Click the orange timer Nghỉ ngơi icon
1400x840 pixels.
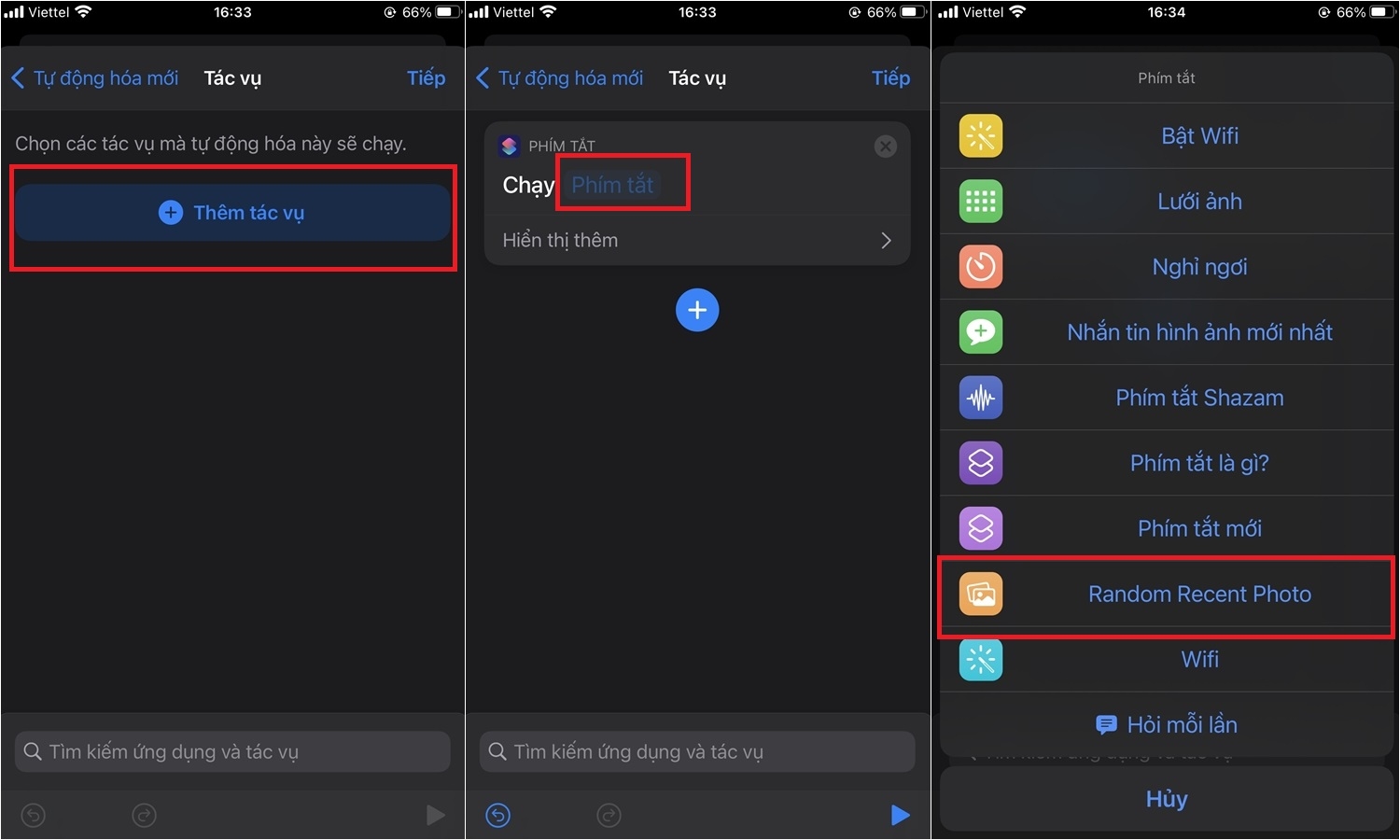coord(981,267)
